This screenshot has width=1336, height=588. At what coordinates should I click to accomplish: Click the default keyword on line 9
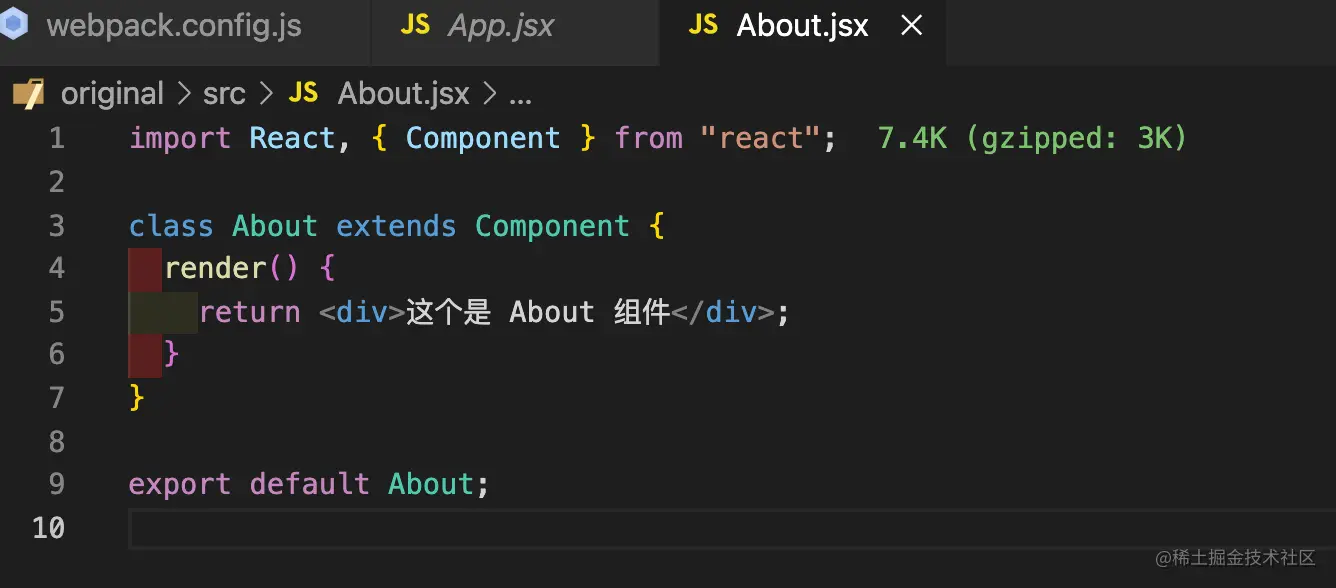point(310,484)
